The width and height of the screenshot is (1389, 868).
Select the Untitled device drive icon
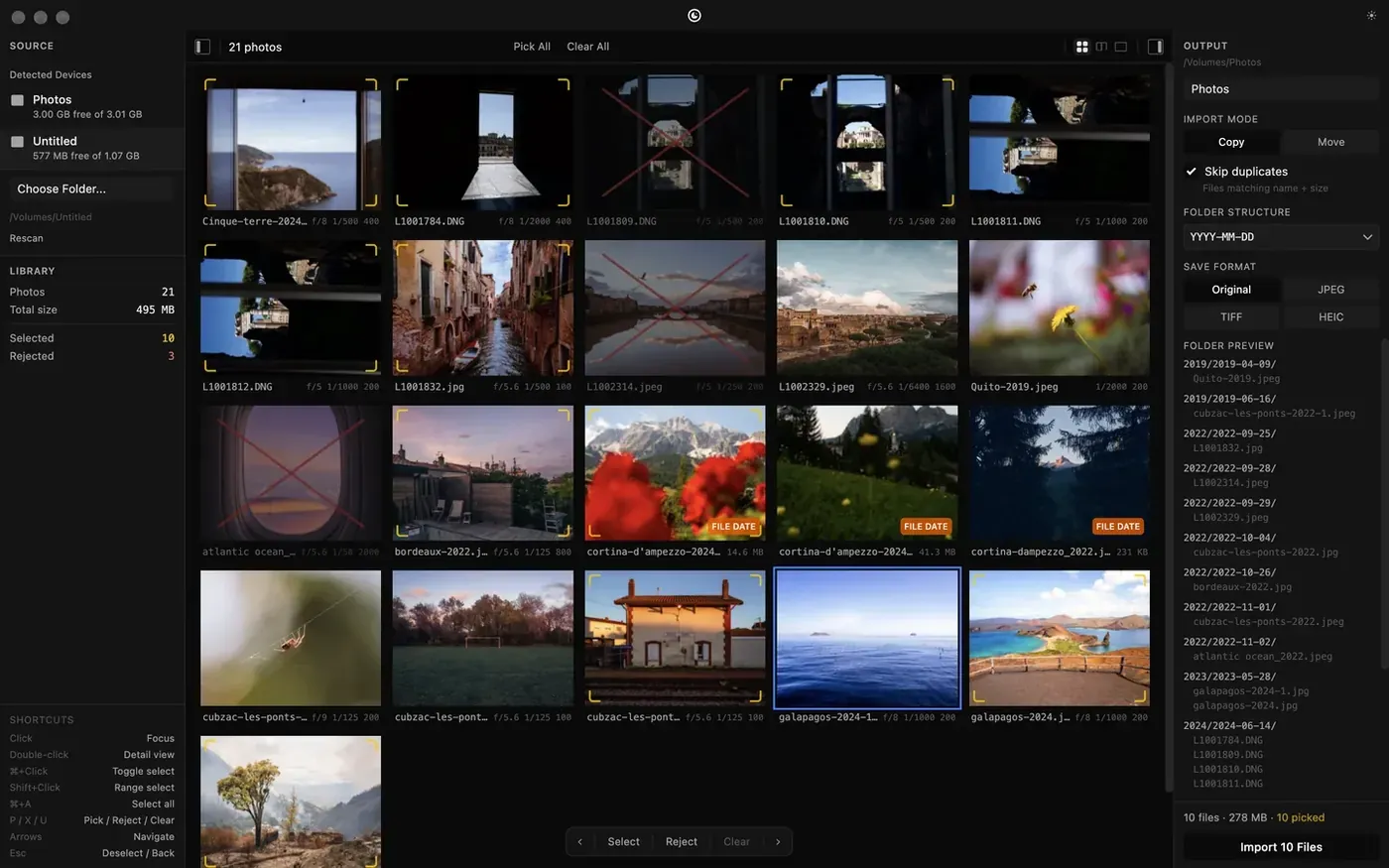point(17,142)
